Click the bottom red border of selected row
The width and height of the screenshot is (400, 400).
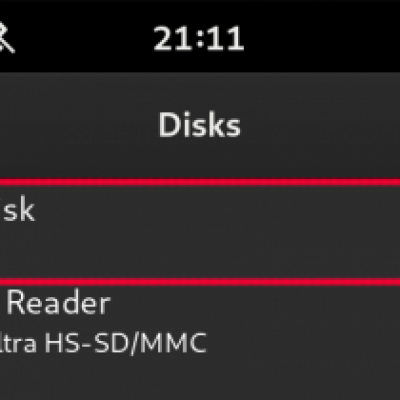pos(200,282)
